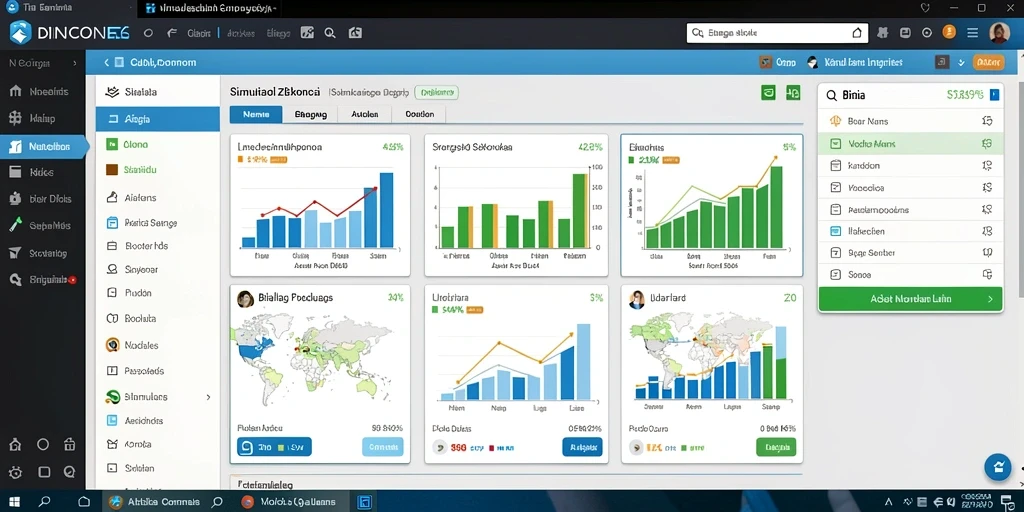This screenshot has width=1024, height=512.
Task: Toggle the brown Stiaiidu checkbox item
Action: click(112, 170)
